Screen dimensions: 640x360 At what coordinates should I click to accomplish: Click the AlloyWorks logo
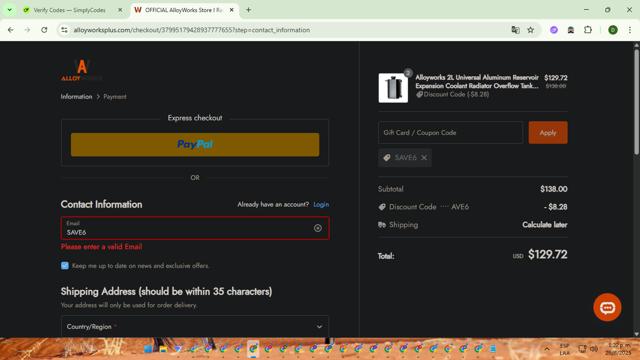[81, 70]
